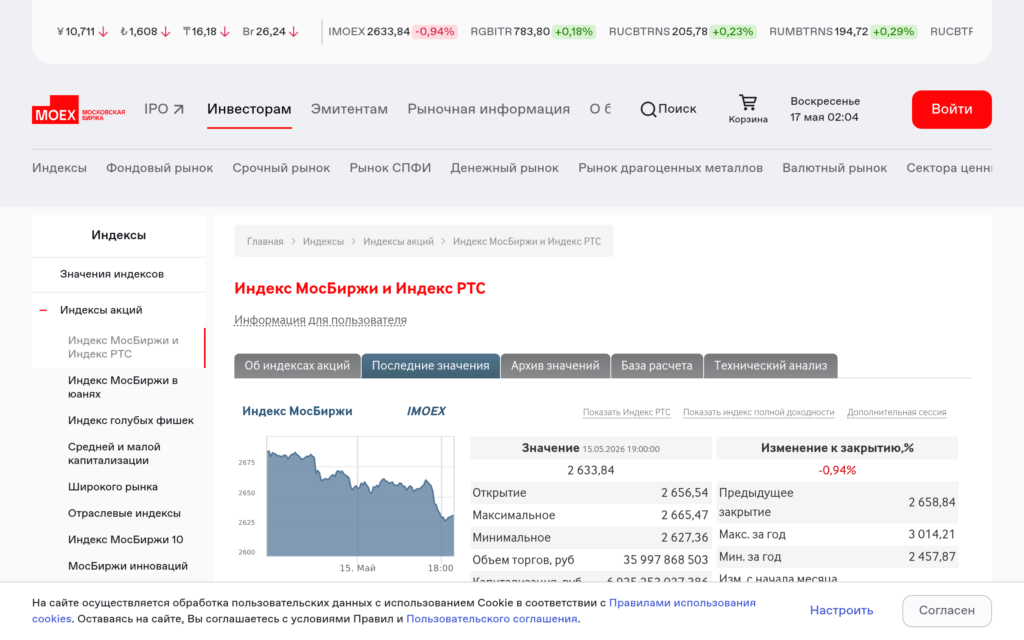Open Фондовый рынок submenu item
This screenshot has height=640, width=1024.
159,168
